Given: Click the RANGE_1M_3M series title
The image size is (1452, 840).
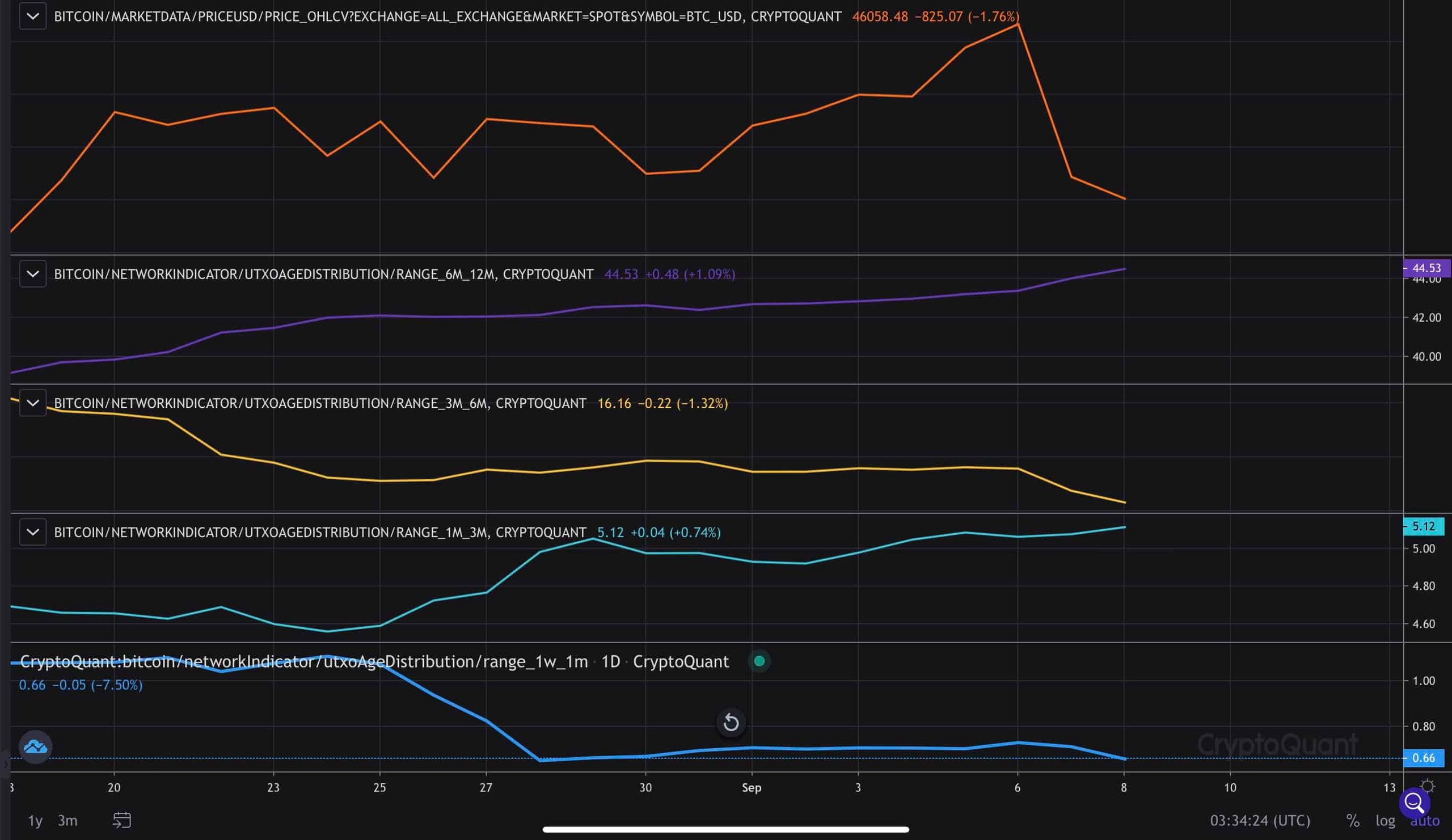Looking at the screenshot, I should tap(320, 532).
